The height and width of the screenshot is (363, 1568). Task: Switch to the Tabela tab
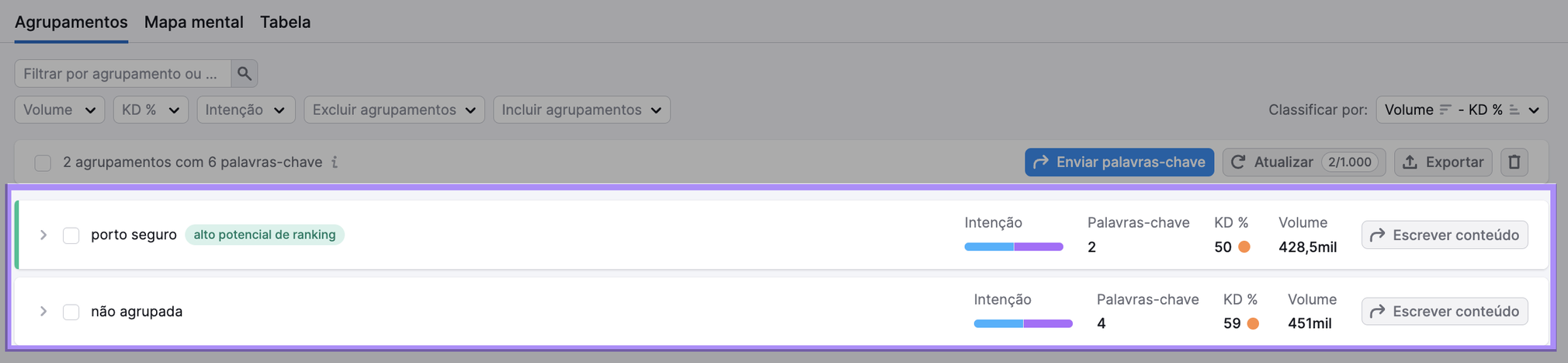[285, 22]
